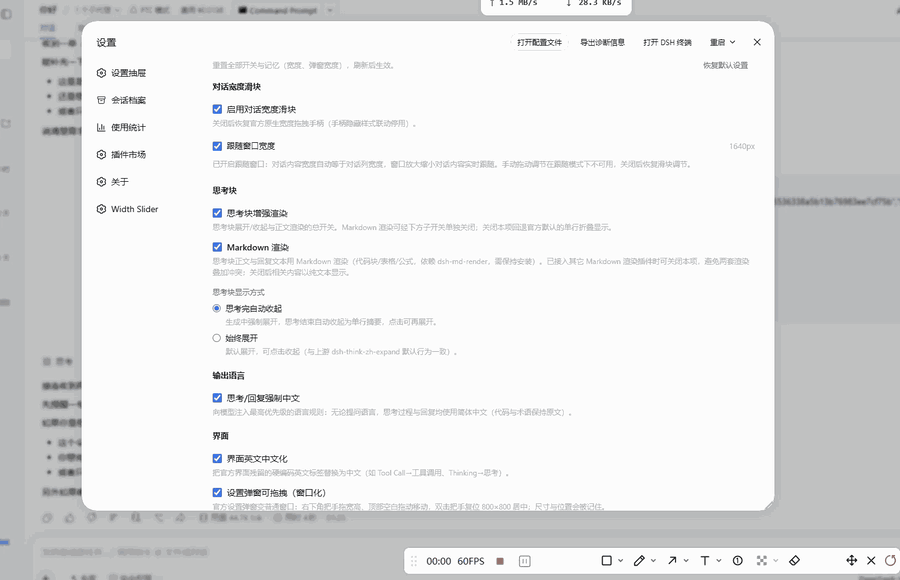Viewport: 900px width, 580px height.
Task: Open the 关于 section in settings sidebar
Action: pos(113,182)
